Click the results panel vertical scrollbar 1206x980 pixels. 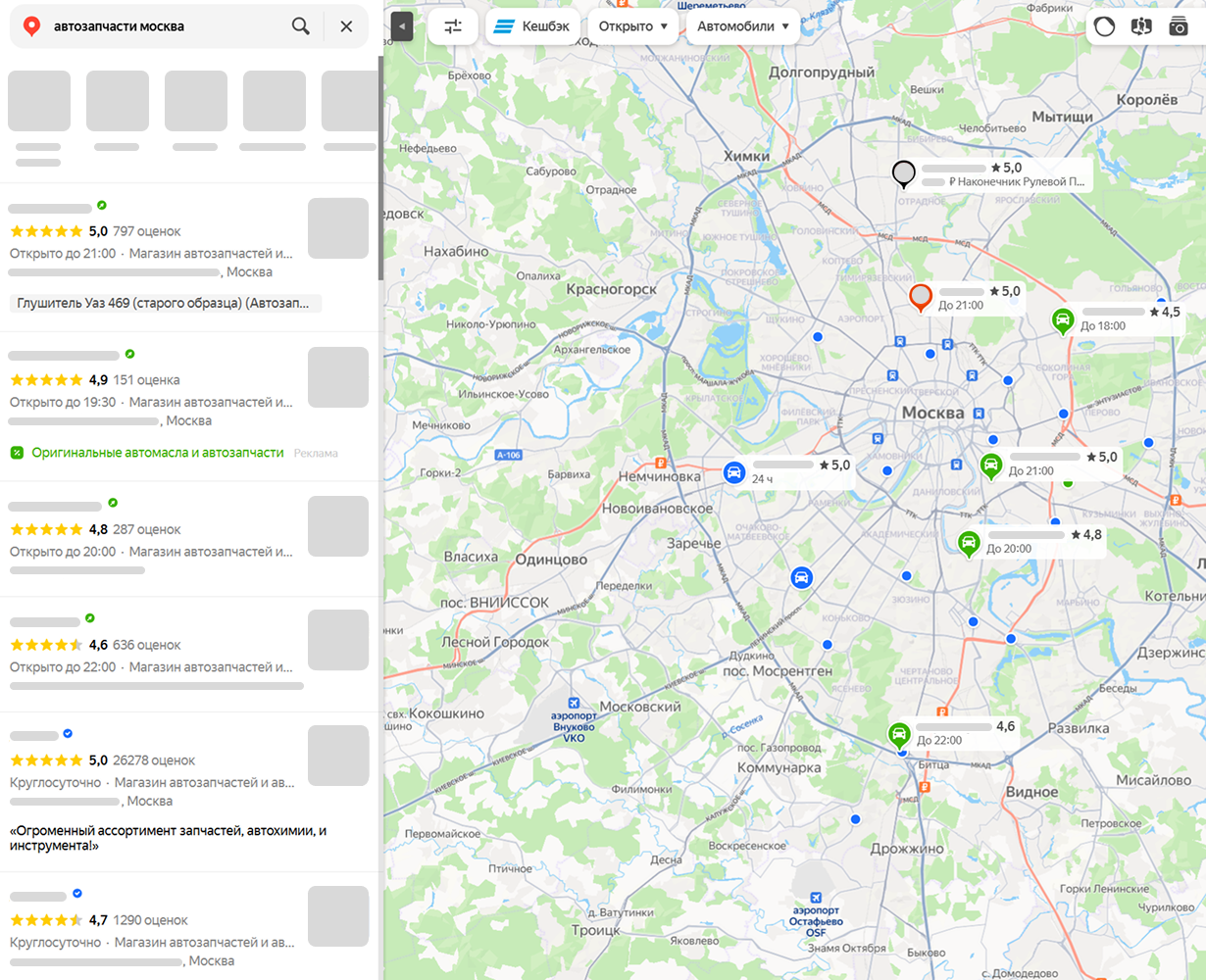click(380, 167)
